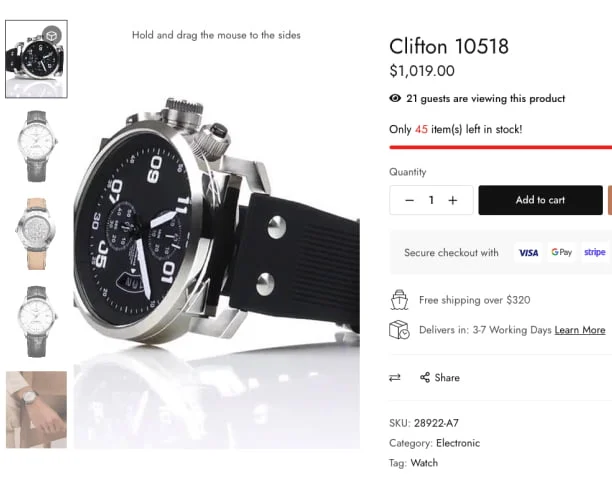Open the Learn More delivery link
612x500 pixels.
[580, 330]
